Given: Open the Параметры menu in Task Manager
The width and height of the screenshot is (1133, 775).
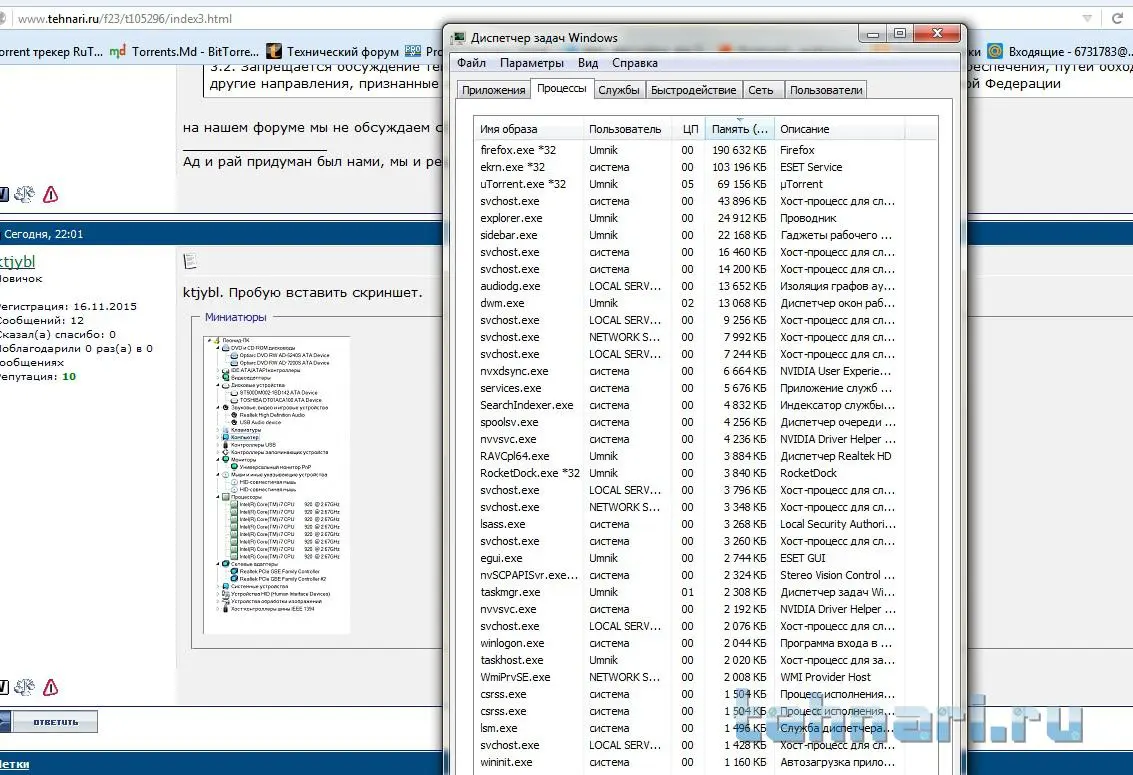Looking at the screenshot, I should (x=532, y=63).
